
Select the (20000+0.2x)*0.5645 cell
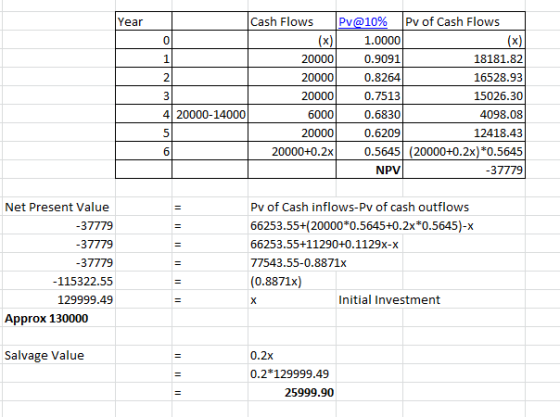point(464,151)
